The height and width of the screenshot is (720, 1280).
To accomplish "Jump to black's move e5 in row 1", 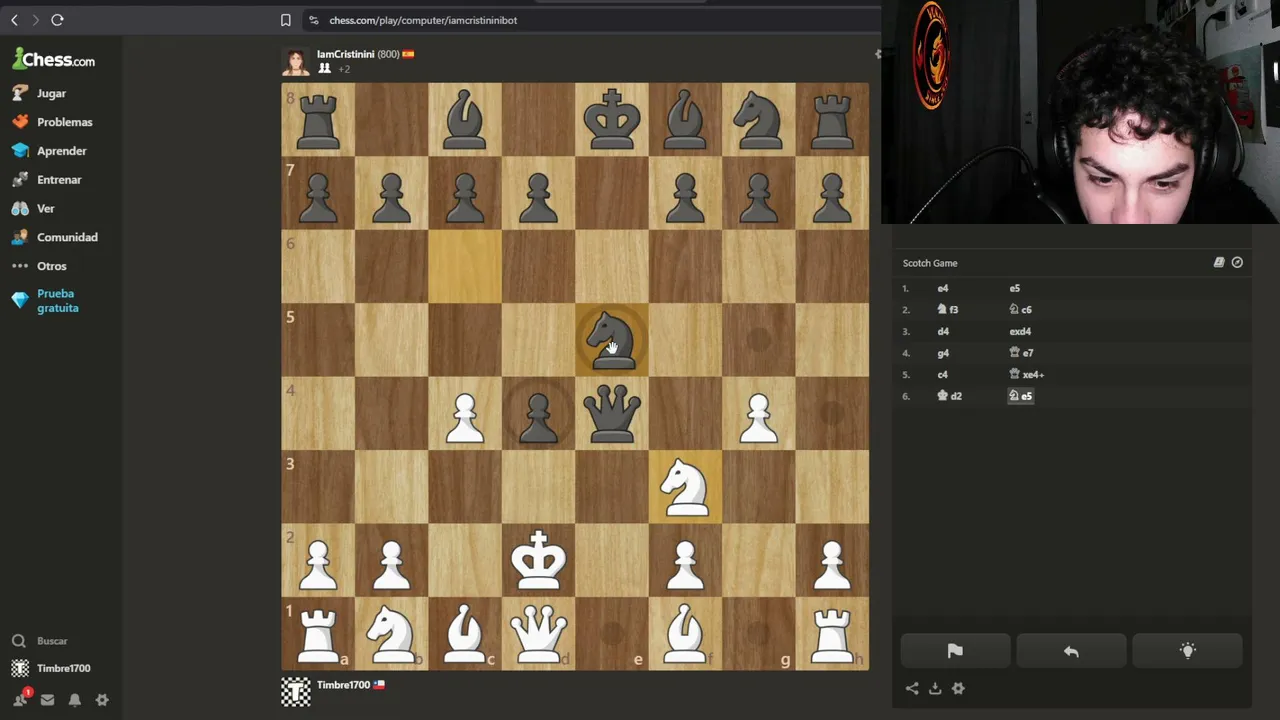I will [1015, 288].
